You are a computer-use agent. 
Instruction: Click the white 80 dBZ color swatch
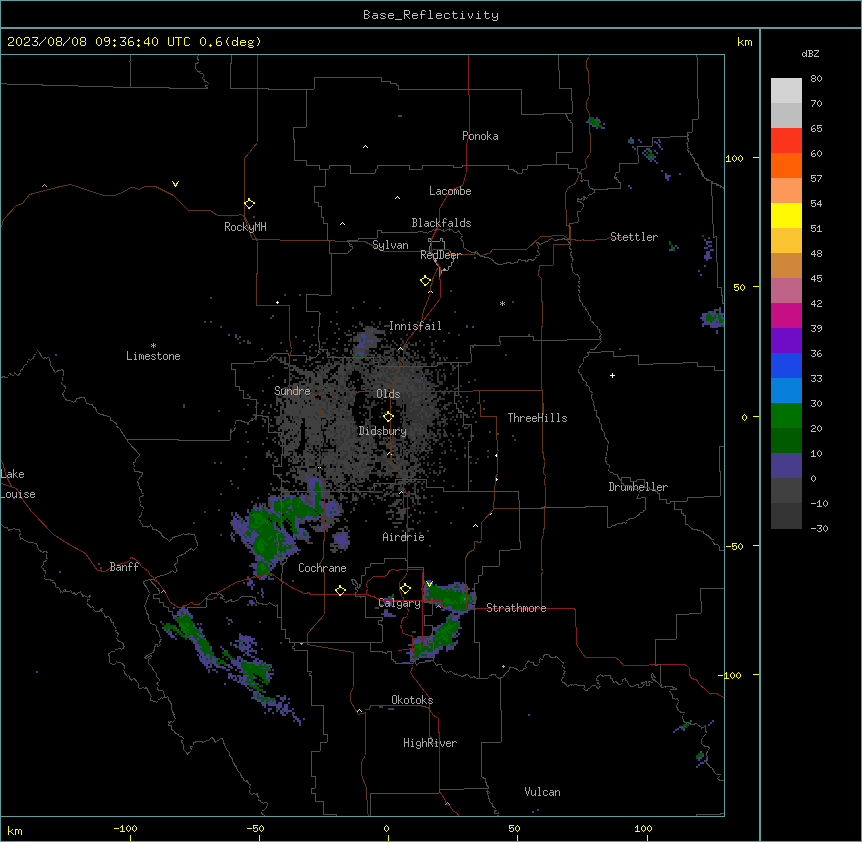[786, 91]
